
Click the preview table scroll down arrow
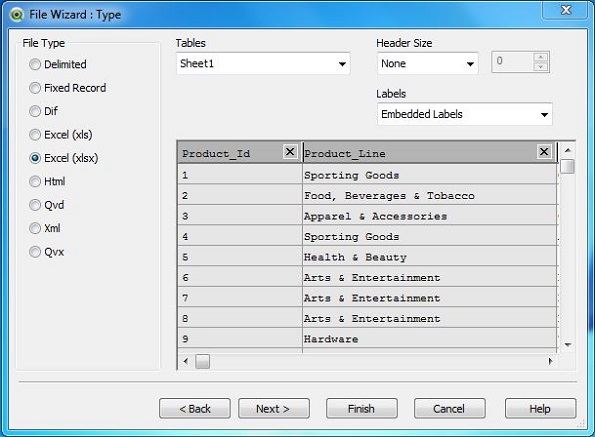coord(568,344)
